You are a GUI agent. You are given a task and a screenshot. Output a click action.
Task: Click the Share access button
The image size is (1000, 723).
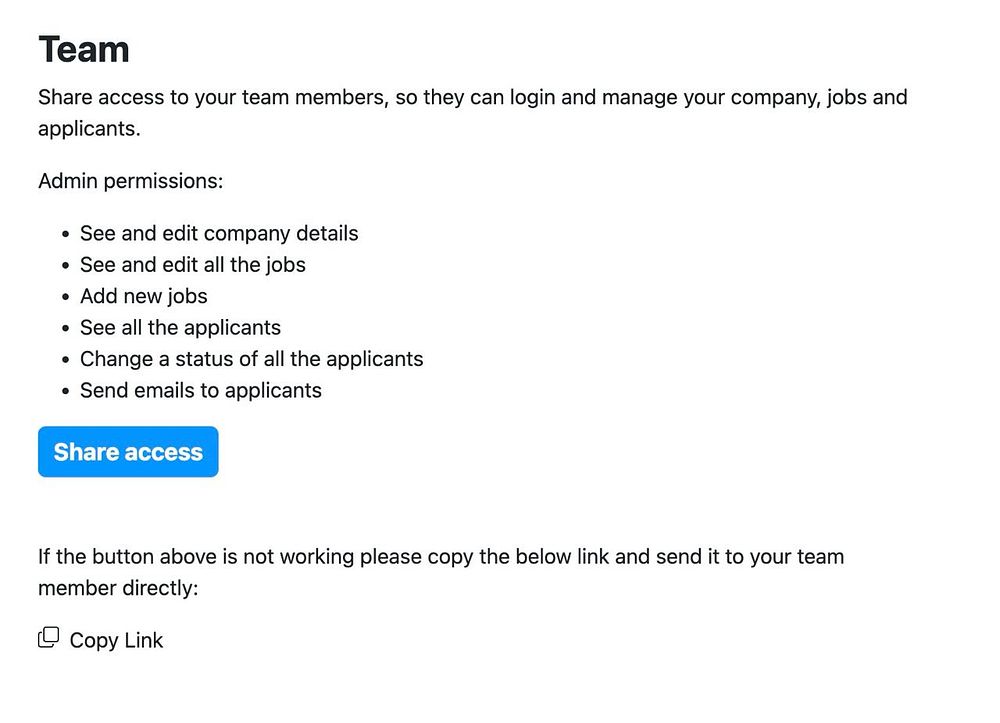point(128,452)
